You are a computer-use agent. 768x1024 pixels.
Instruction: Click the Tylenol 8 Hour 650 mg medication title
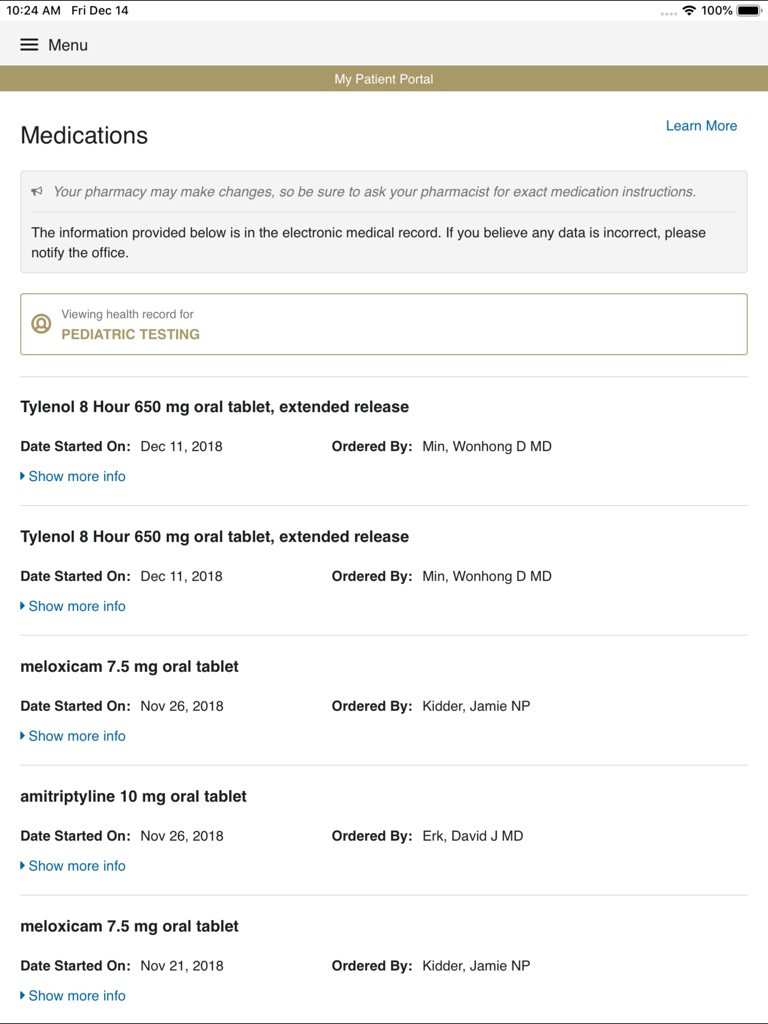click(x=215, y=406)
